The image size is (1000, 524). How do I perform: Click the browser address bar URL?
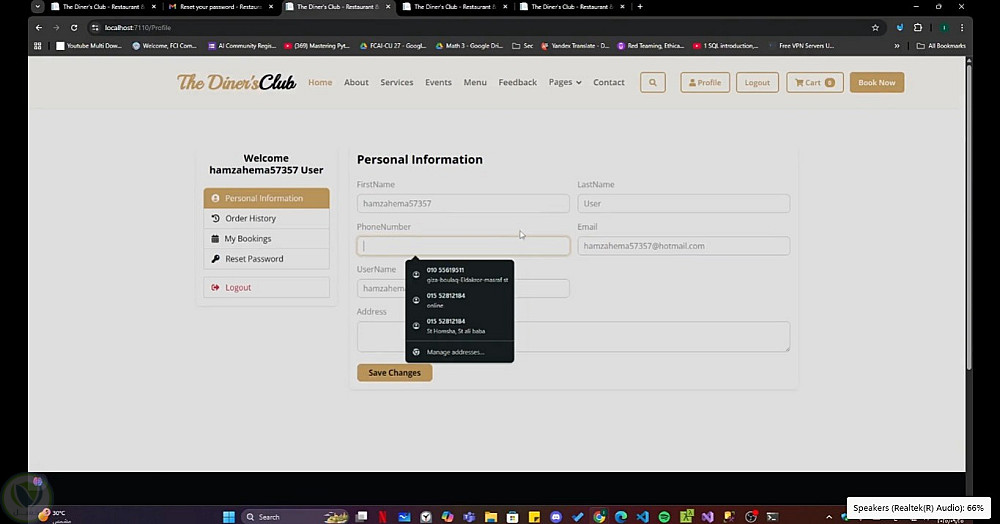click(x=138, y=27)
